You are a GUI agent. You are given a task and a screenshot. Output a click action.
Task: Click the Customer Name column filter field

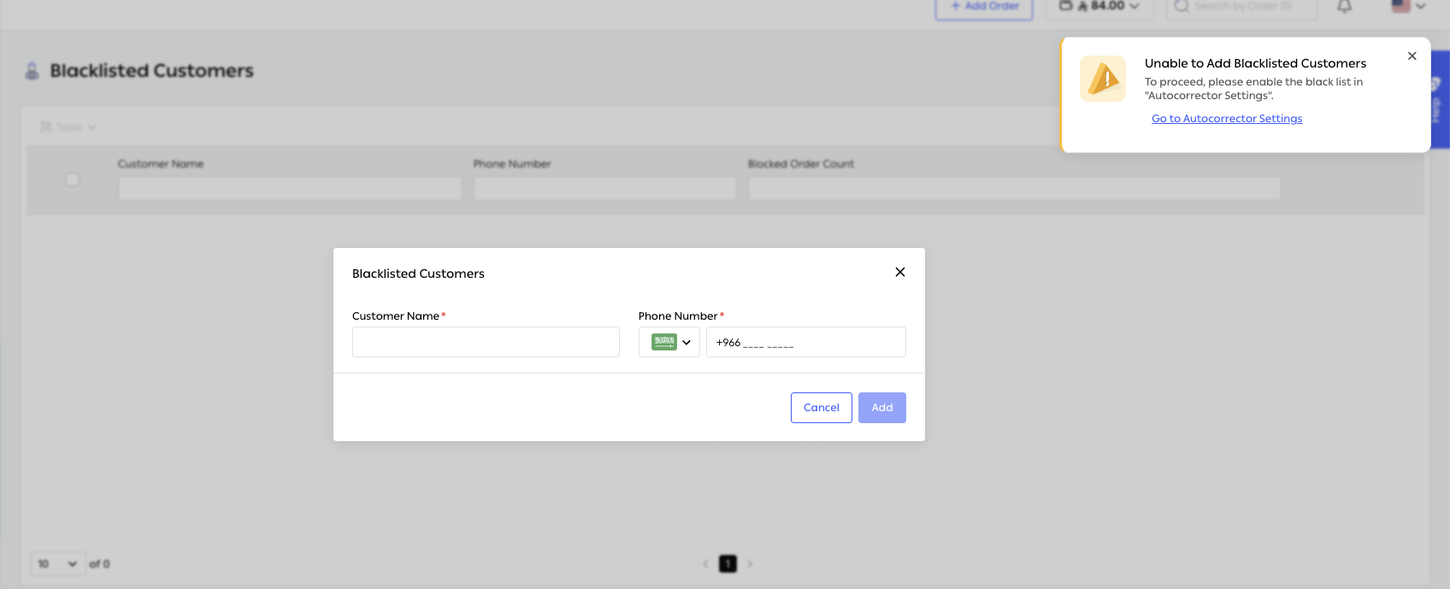[290, 188]
